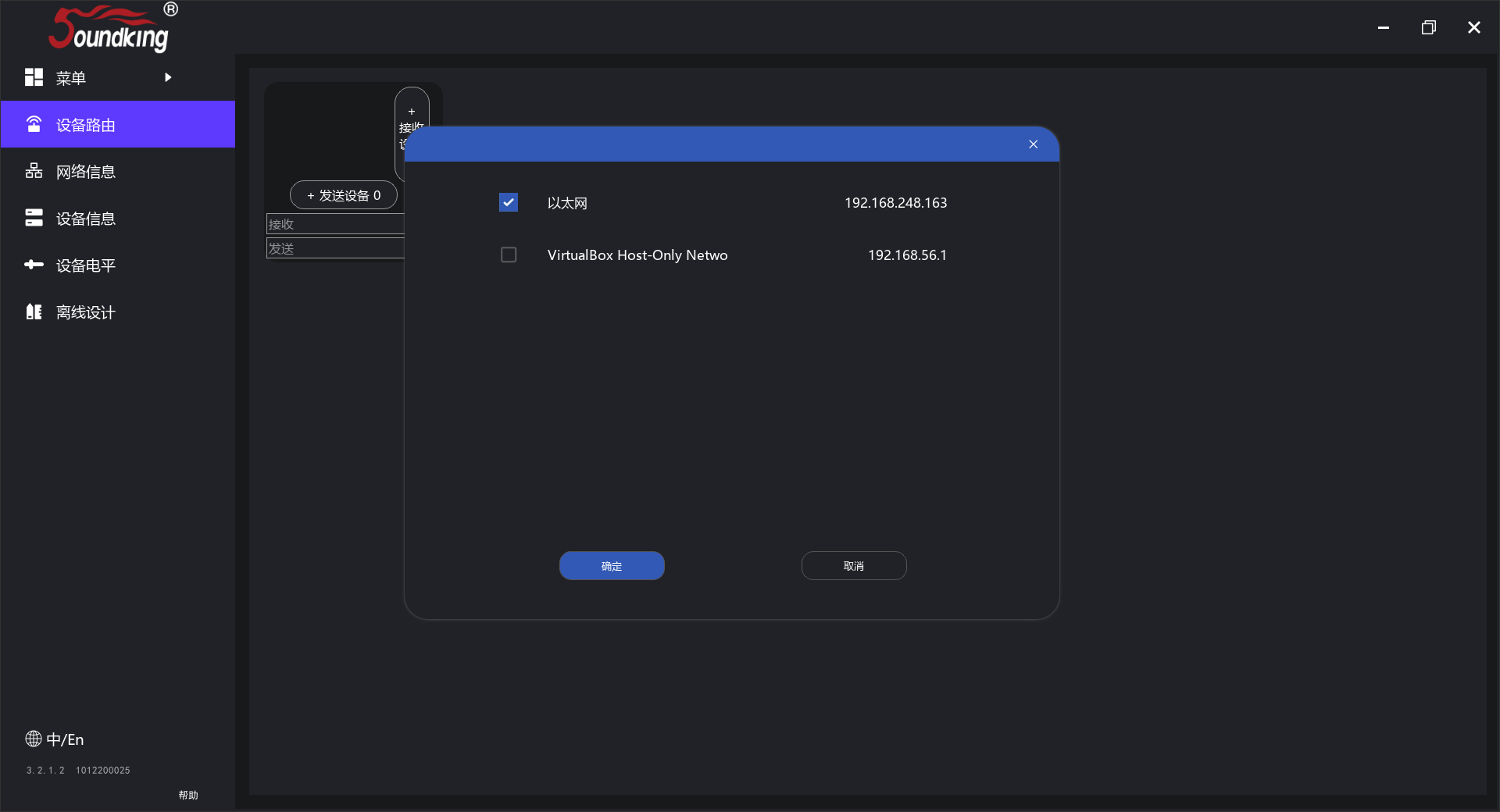Click the 发送 input field
Image resolution: width=1500 pixels, height=812 pixels.
(336, 248)
